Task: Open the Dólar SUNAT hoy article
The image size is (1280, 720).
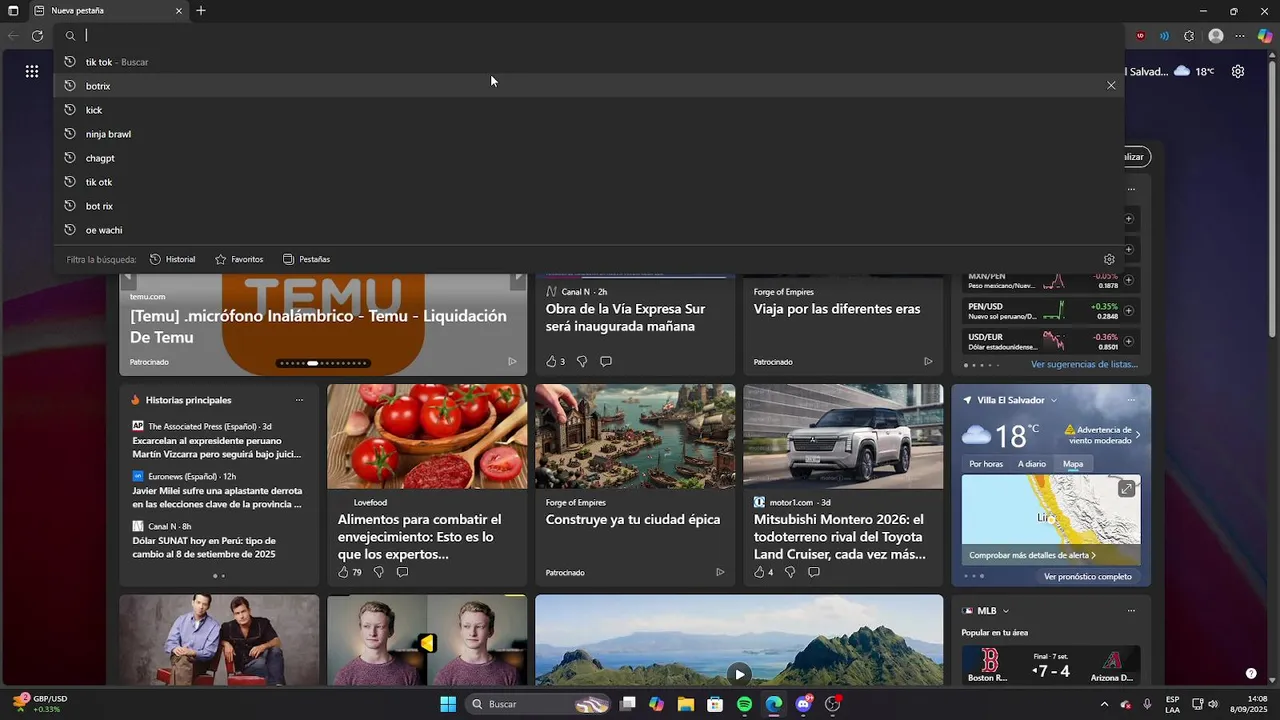Action: tap(204, 547)
